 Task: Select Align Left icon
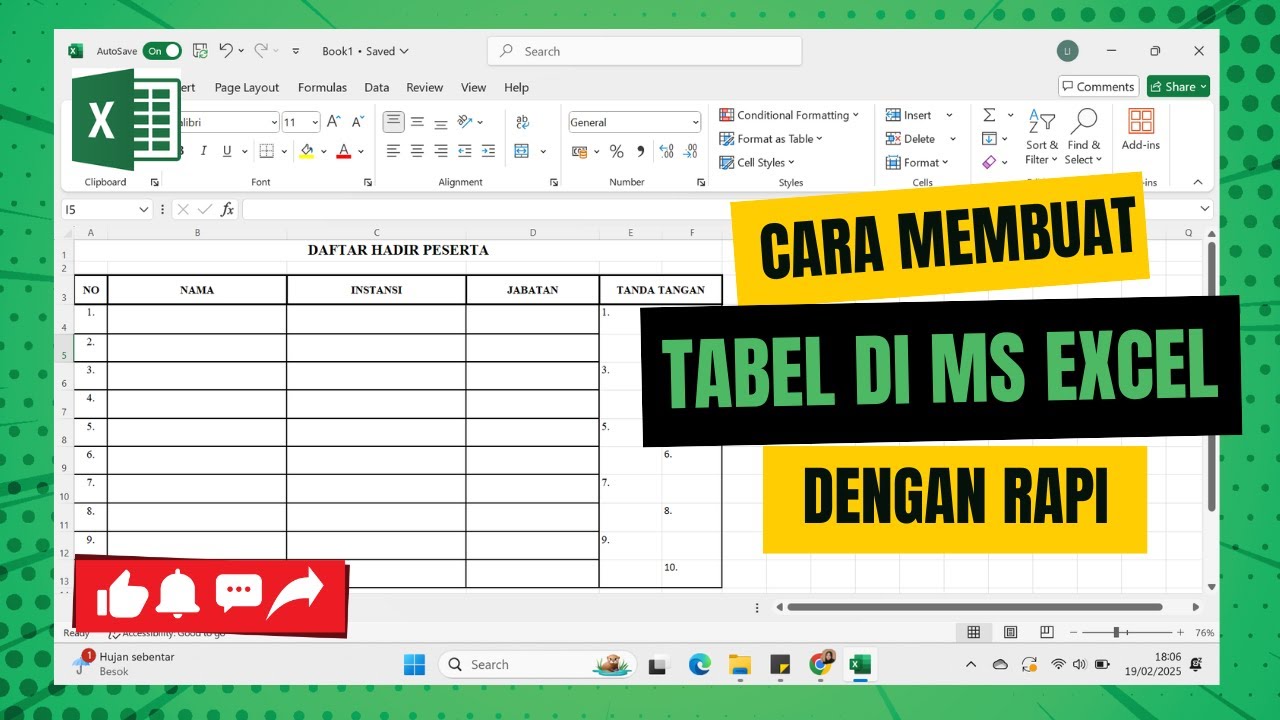394,151
